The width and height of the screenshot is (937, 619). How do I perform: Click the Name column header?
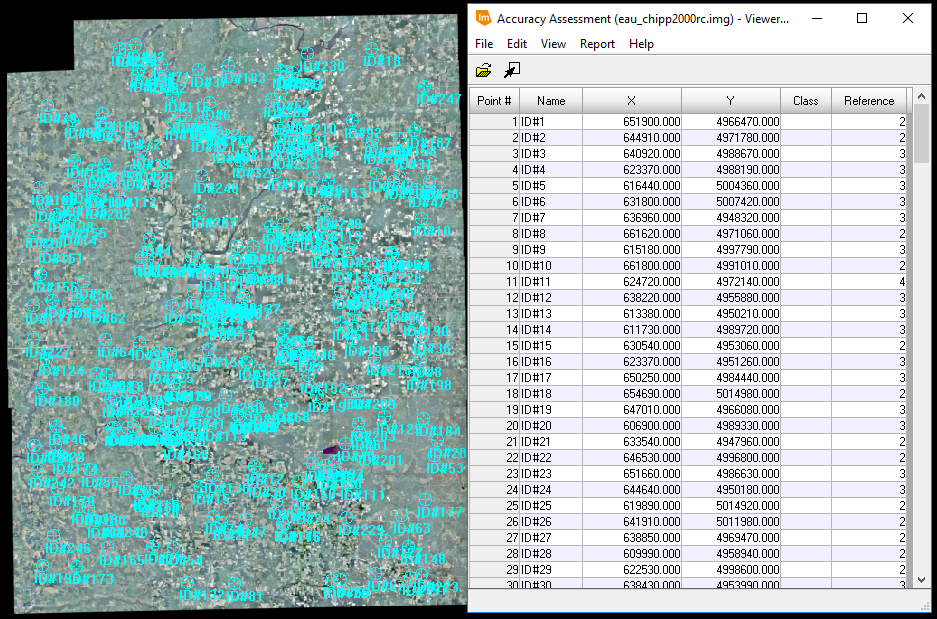click(x=551, y=101)
